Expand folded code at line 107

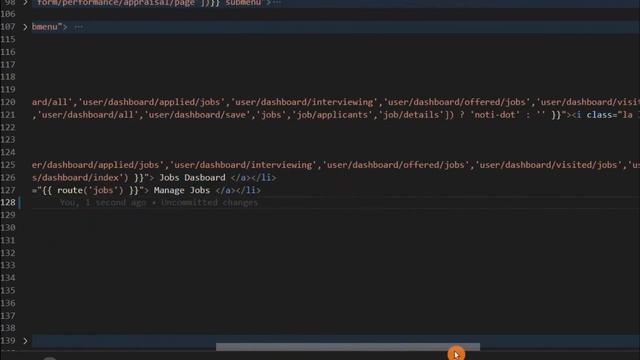tap(25, 27)
